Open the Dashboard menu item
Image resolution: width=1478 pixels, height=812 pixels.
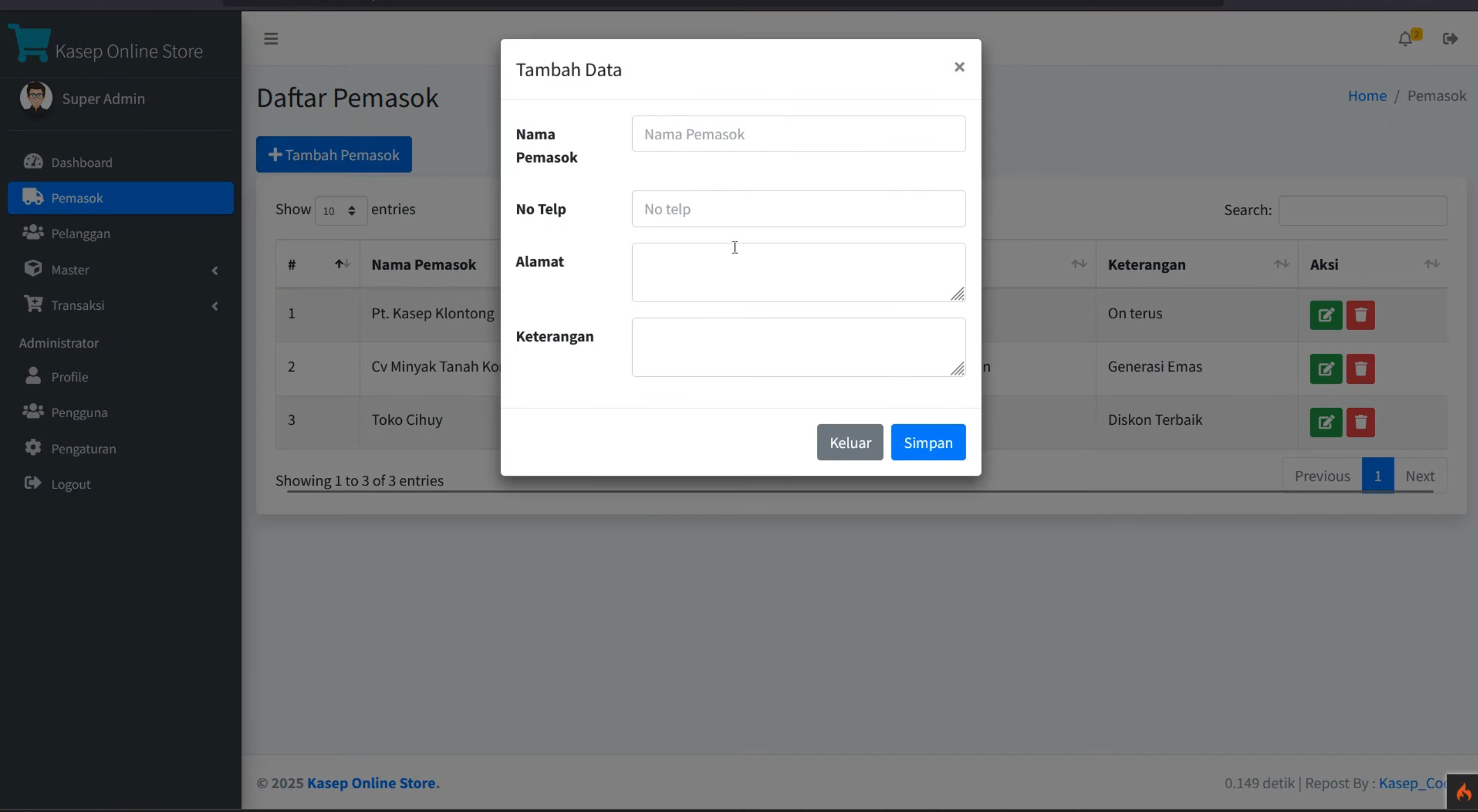click(x=120, y=162)
